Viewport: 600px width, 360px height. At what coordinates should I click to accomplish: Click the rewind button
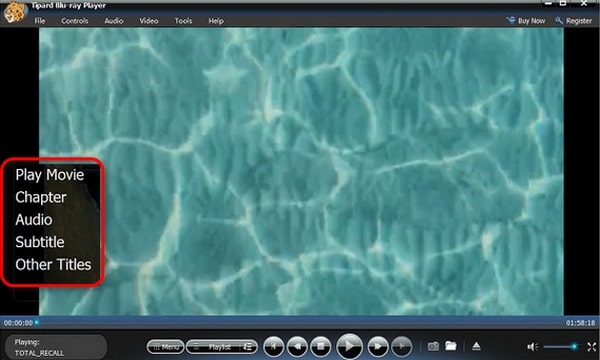pyautogui.click(x=297, y=347)
